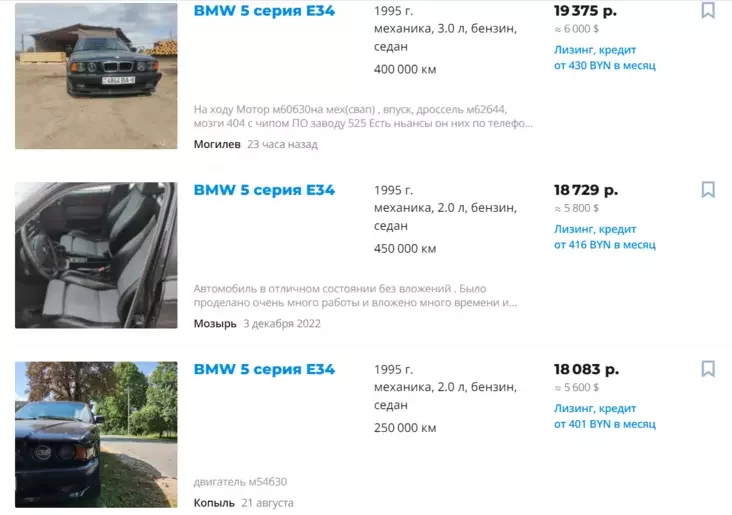Bookmark the 18 083 р. BMW listing
Image resolution: width=732 pixels, height=515 pixels.
[x=708, y=369]
